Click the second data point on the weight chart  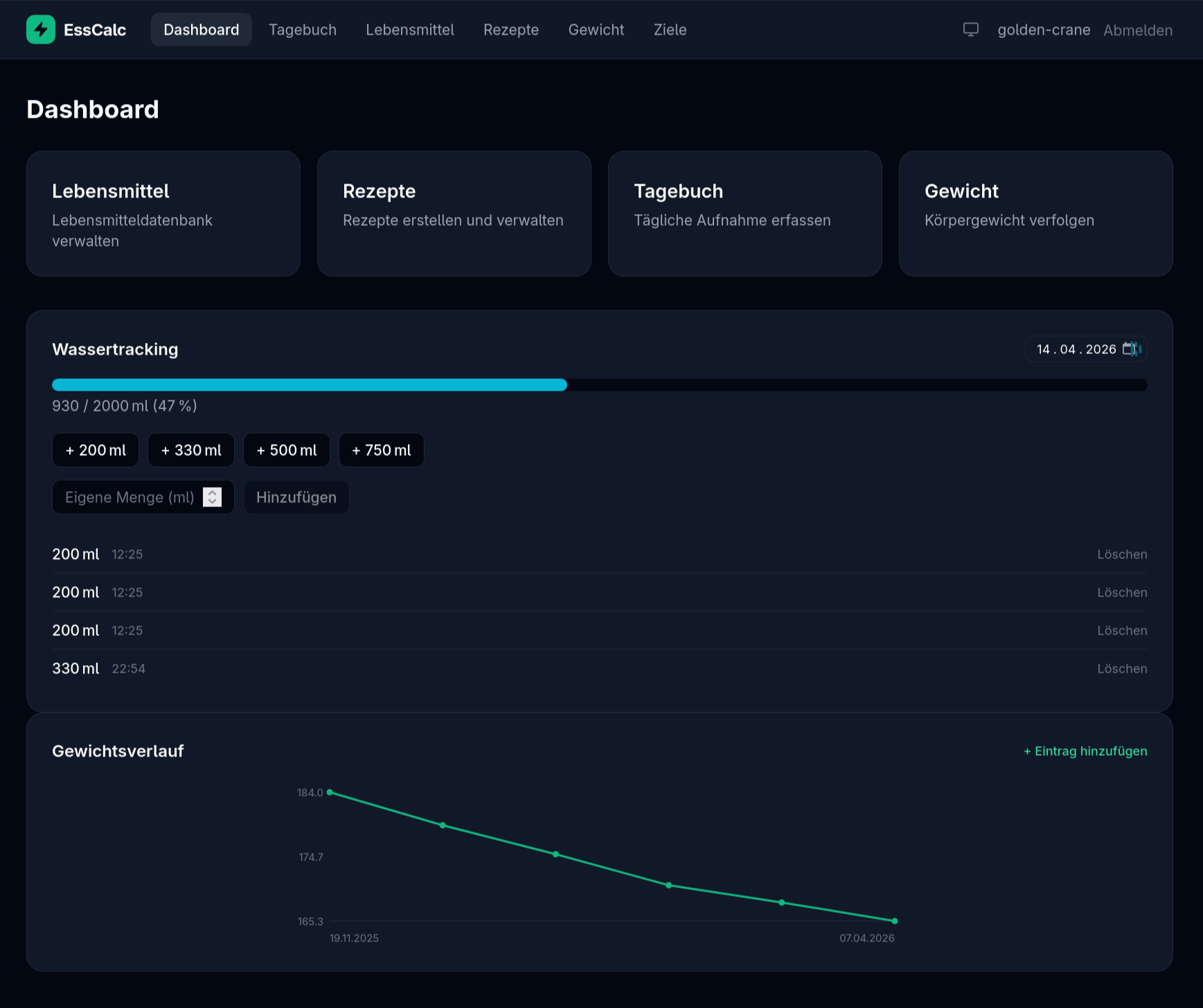coord(443,825)
